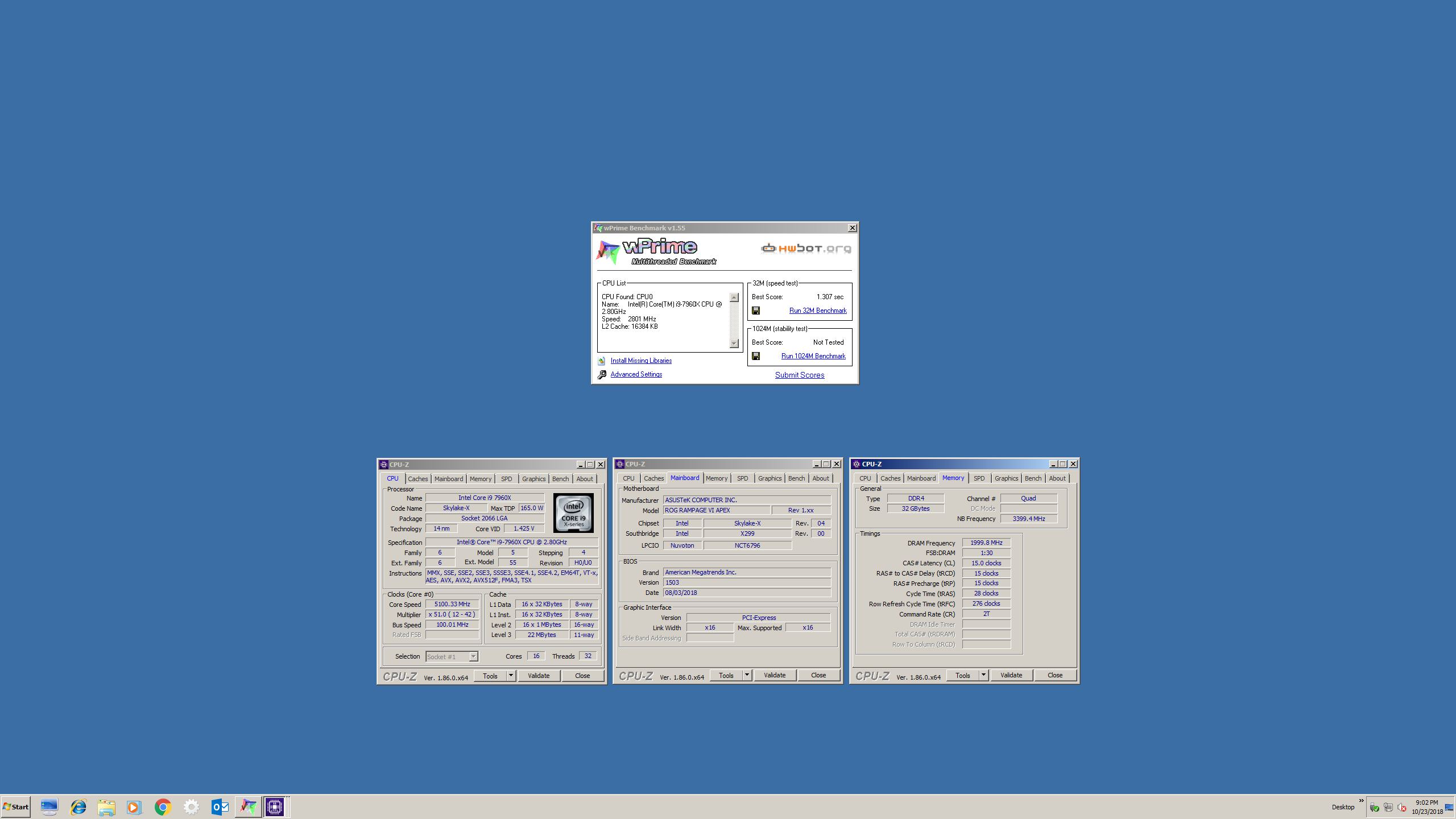Screen dimensions: 1456x819
Task: Click the wrench icon beside Advanced Settings
Action: pyautogui.click(x=602, y=374)
